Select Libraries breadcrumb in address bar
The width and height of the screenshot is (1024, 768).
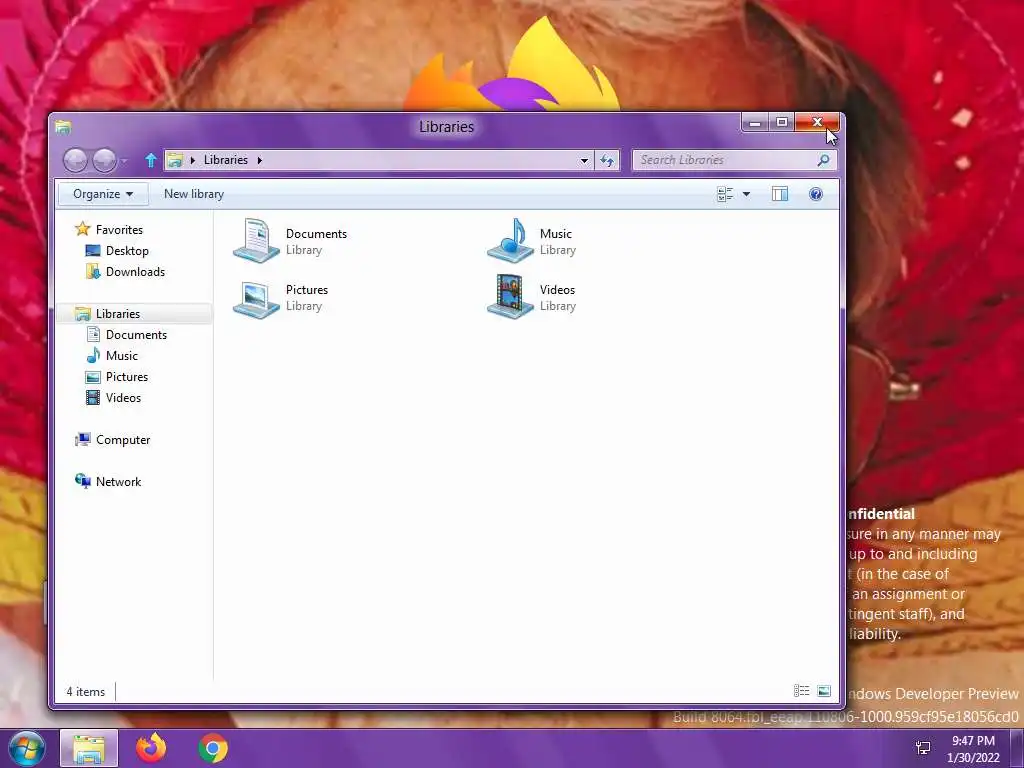pyautogui.click(x=225, y=160)
